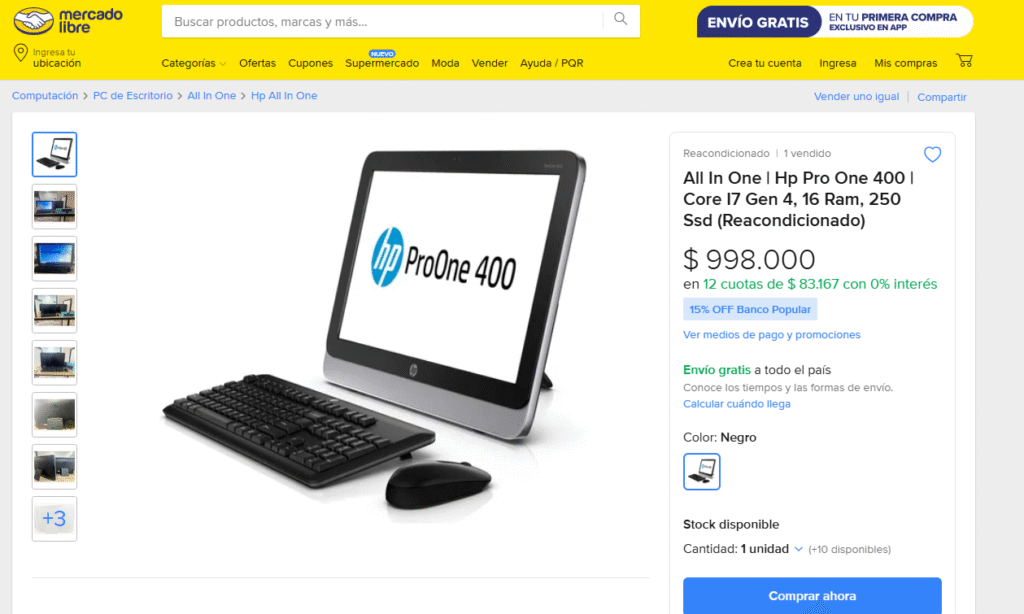
Task: Click the search magnifier icon
Action: (x=620, y=20)
